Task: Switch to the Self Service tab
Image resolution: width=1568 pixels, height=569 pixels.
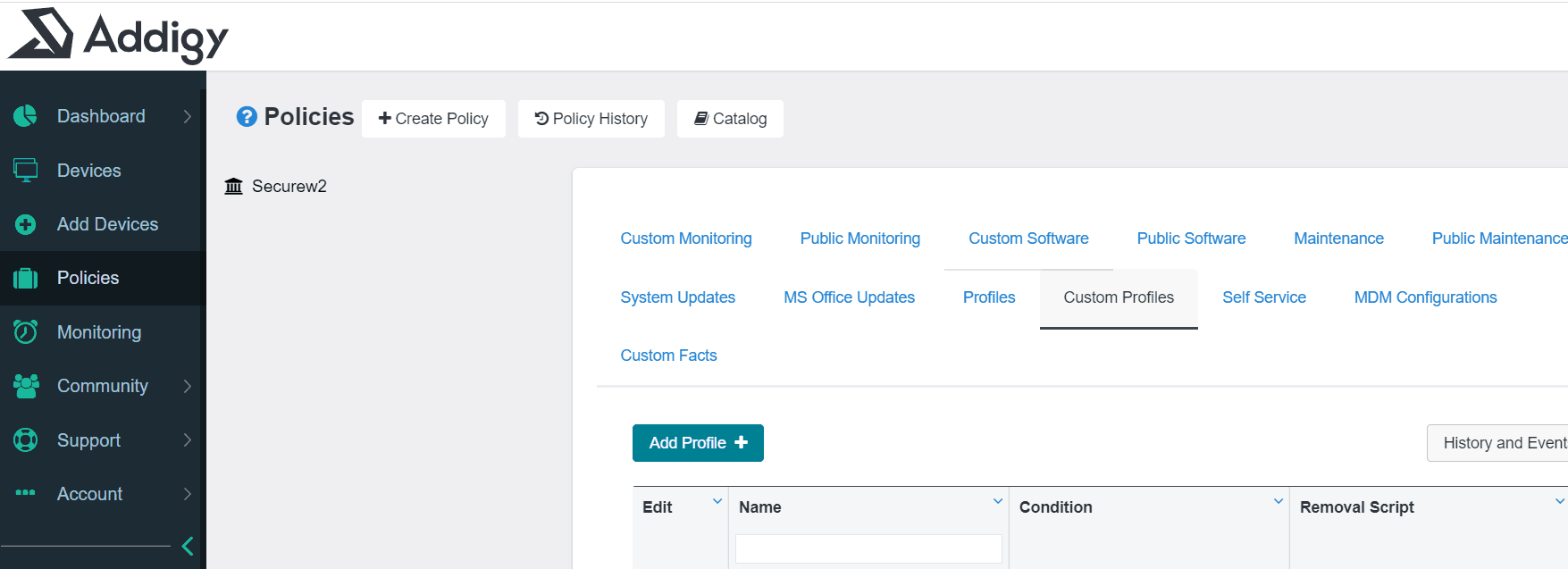Action: [1263, 297]
